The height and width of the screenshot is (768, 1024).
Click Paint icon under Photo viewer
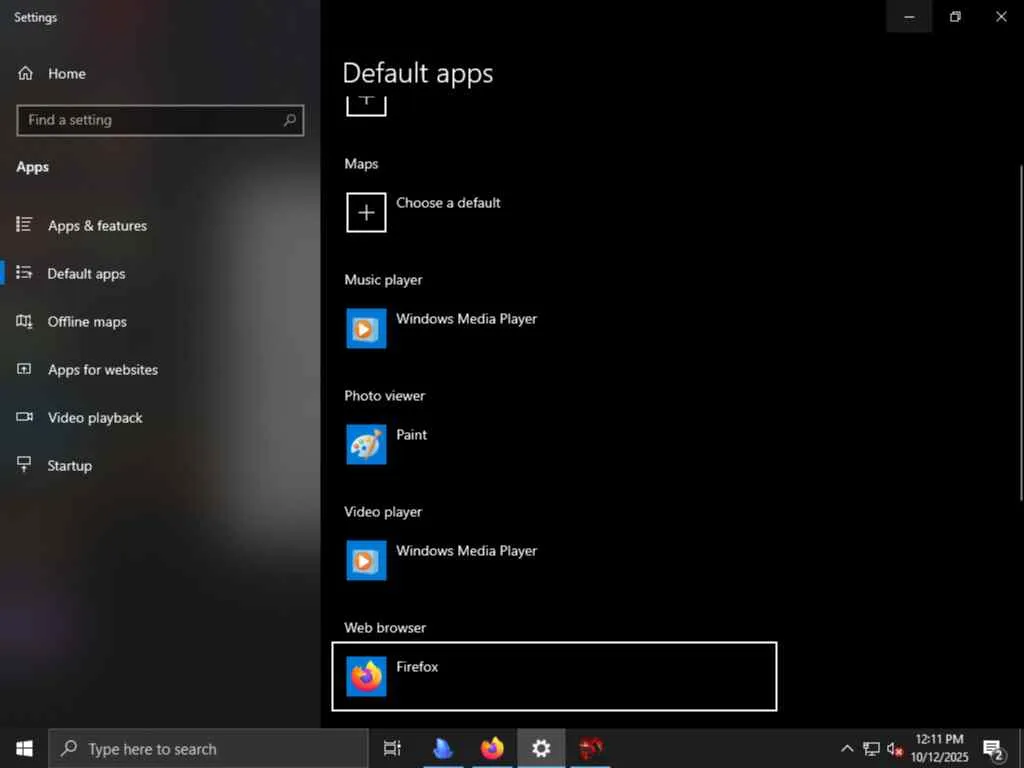coord(366,444)
